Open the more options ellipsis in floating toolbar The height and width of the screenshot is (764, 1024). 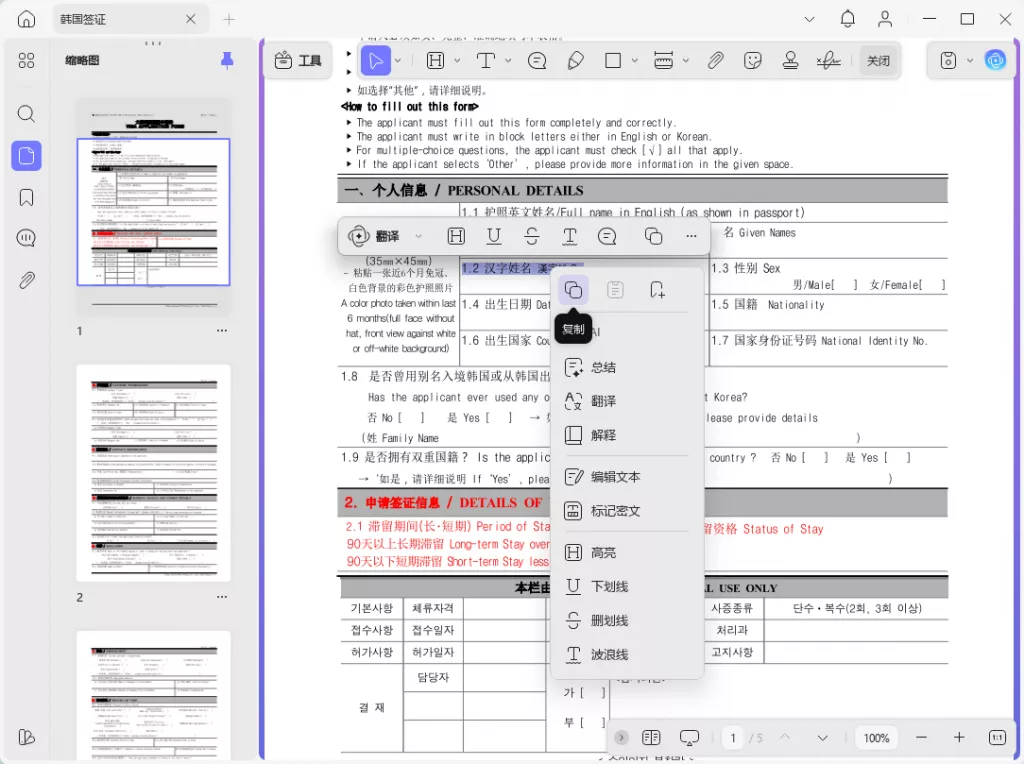point(691,236)
